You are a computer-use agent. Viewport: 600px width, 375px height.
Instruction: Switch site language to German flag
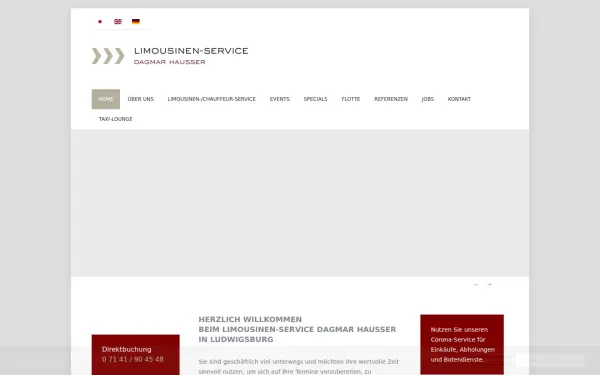point(136,22)
